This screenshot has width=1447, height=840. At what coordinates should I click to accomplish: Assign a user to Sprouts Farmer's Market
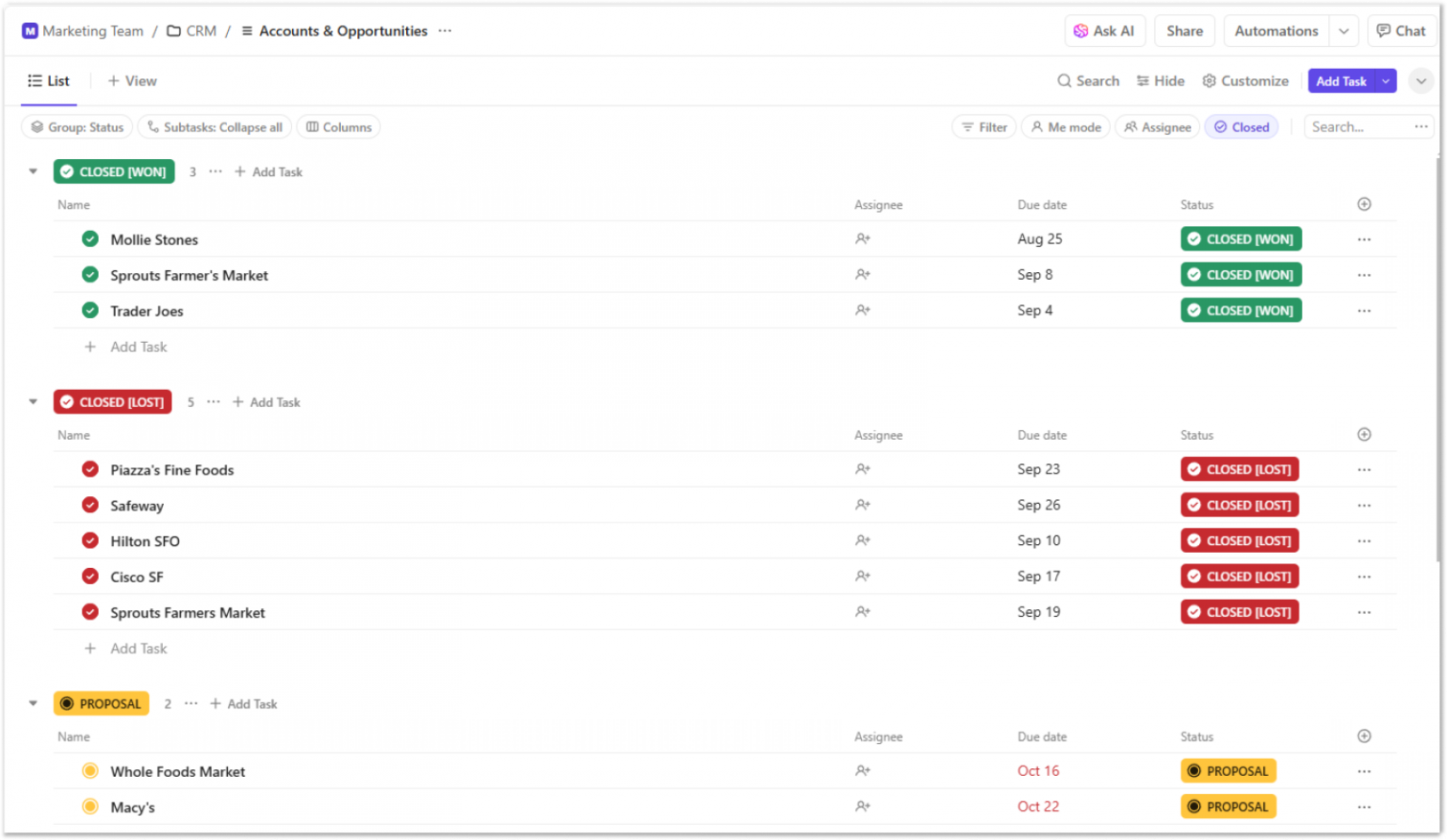click(x=862, y=275)
